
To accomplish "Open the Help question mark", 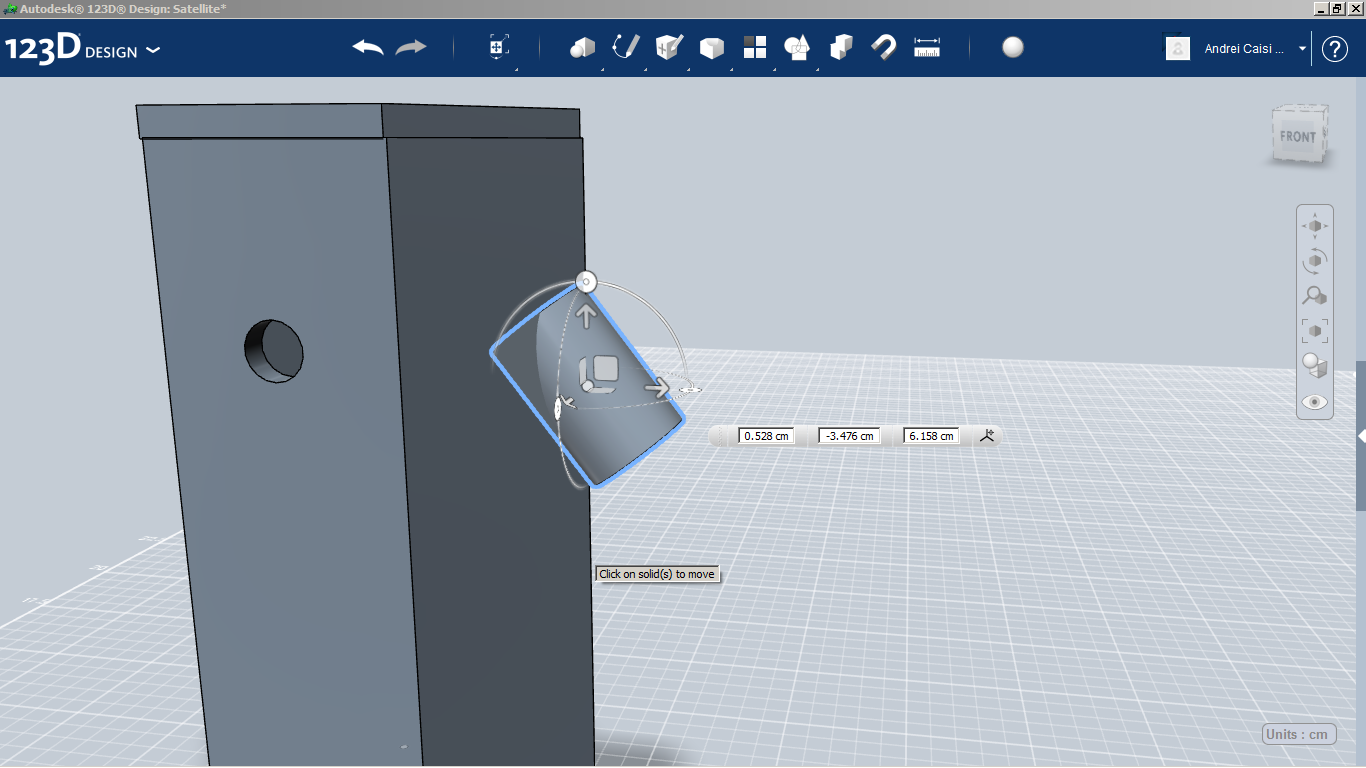I will (x=1335, y=48).
